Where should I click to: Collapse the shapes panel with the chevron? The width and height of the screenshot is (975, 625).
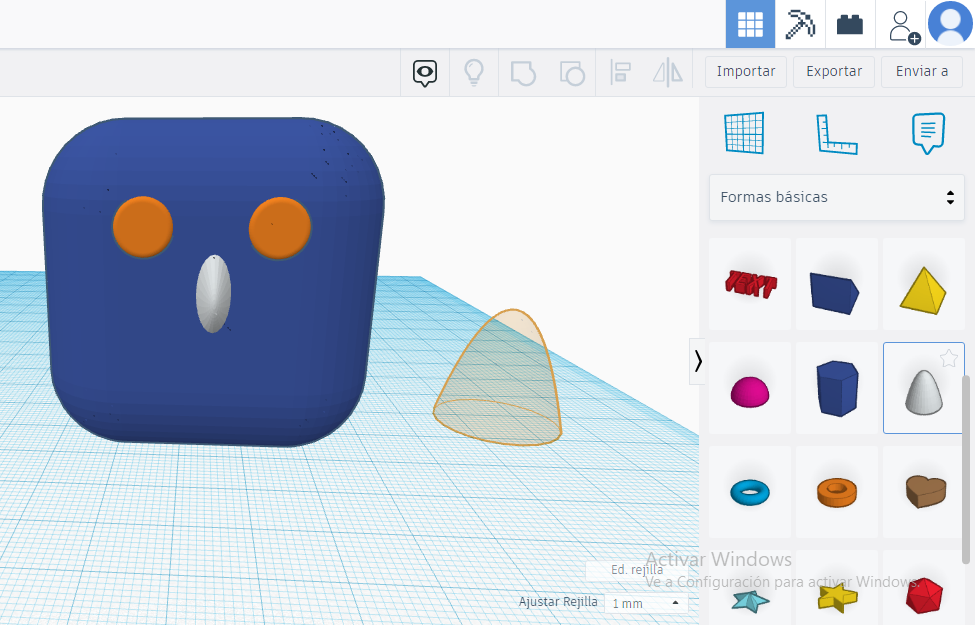pyautogui.click(x=698, y=361)
